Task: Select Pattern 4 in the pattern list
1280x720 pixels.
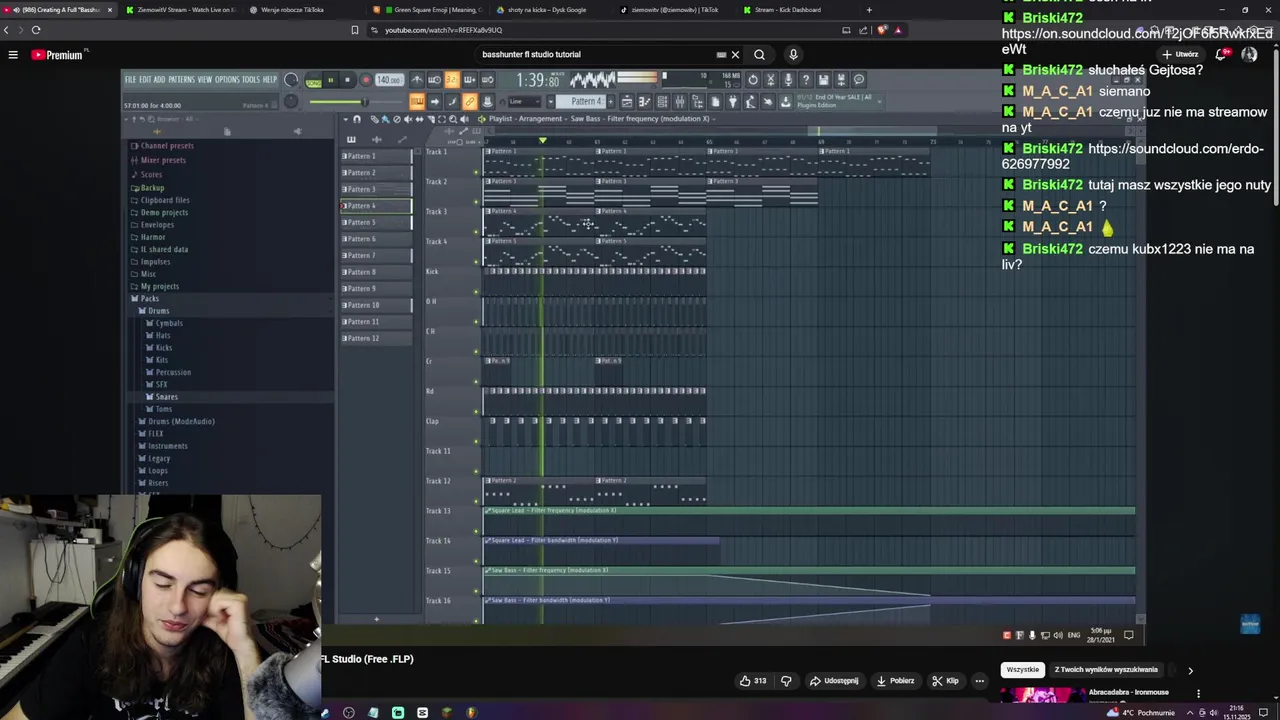Action: (376, 206)
